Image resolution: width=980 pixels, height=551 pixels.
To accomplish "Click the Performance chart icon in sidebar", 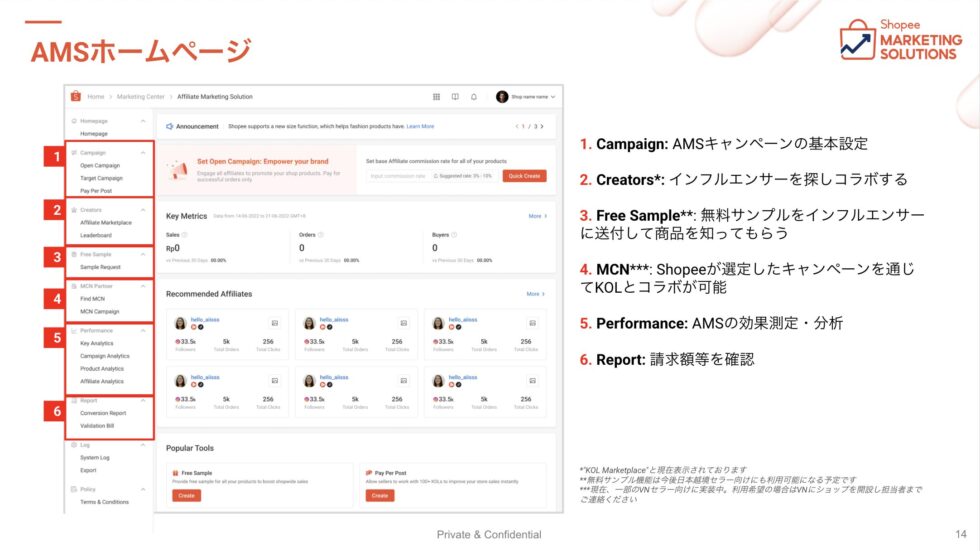I will 74,330.
